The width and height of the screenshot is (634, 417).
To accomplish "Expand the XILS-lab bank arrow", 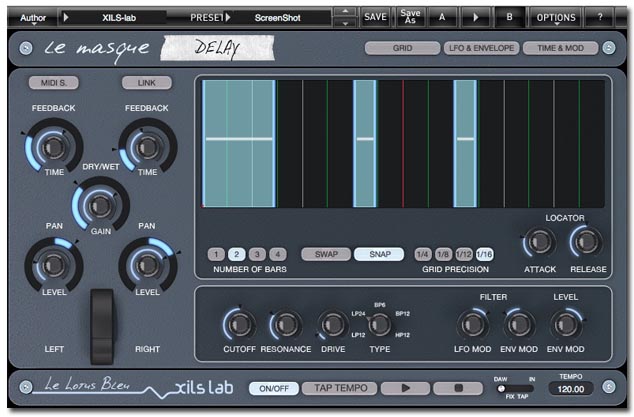I will 66,17.
